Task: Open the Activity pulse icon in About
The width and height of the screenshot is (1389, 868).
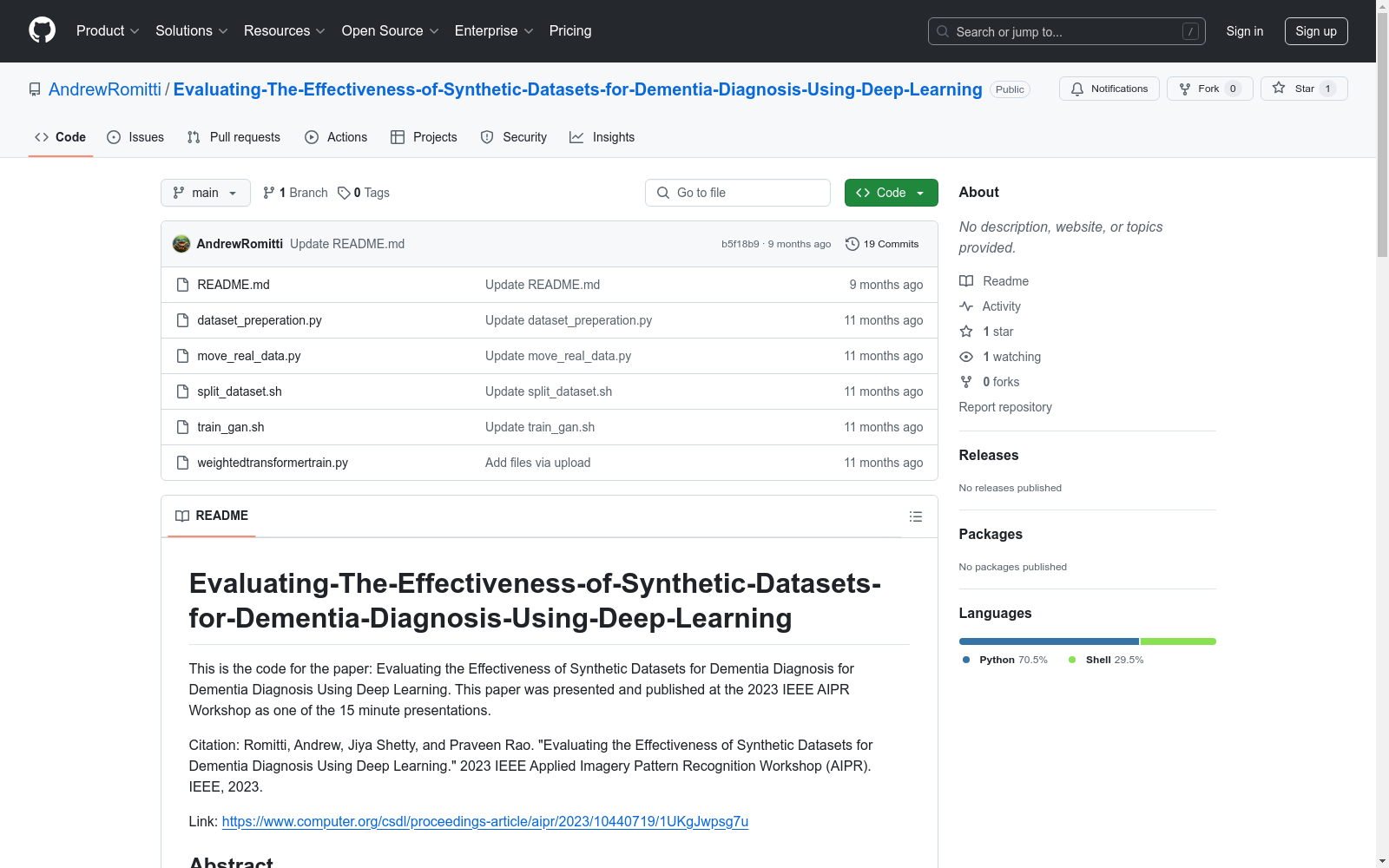Action: 966,306
